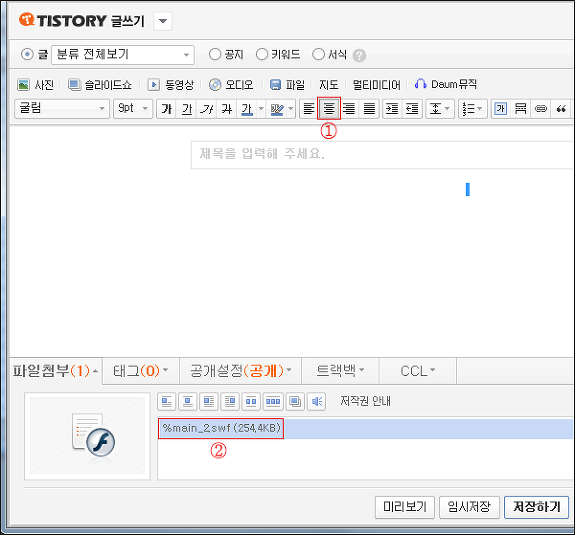This screenshot has height=535, width=575.
Task: Select the 서식 radio button
Action: pos(318,54)
